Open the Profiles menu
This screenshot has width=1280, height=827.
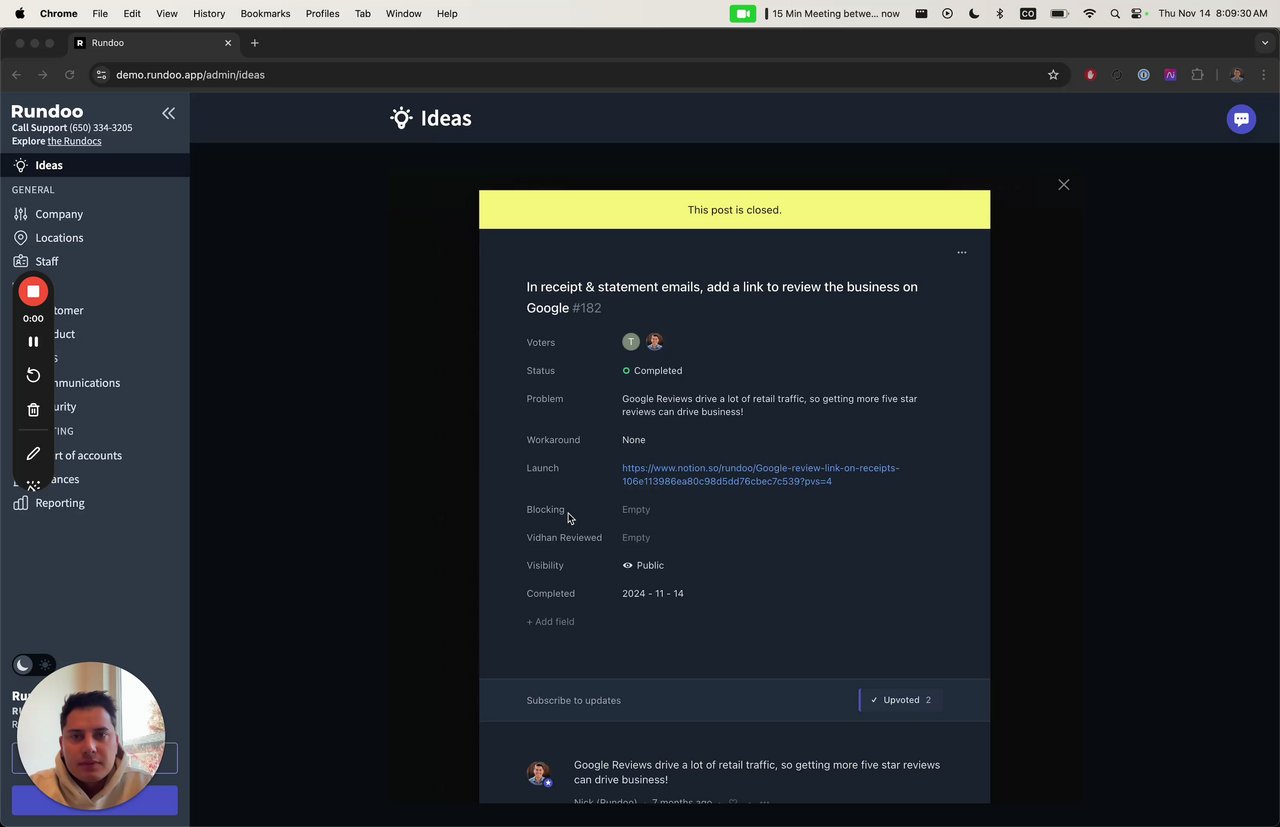[322, 14]
